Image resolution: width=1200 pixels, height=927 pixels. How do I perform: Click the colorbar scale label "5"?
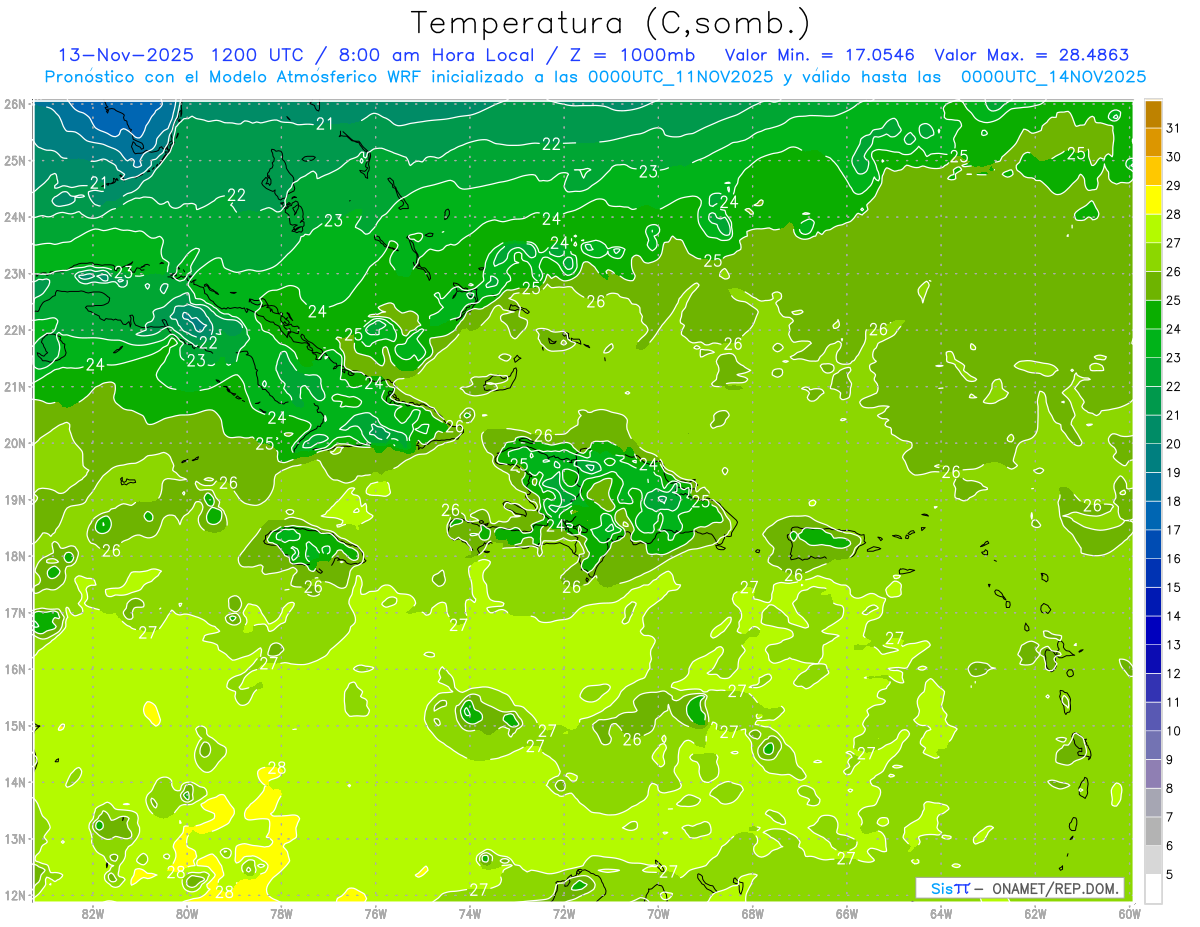[1171, 875]
